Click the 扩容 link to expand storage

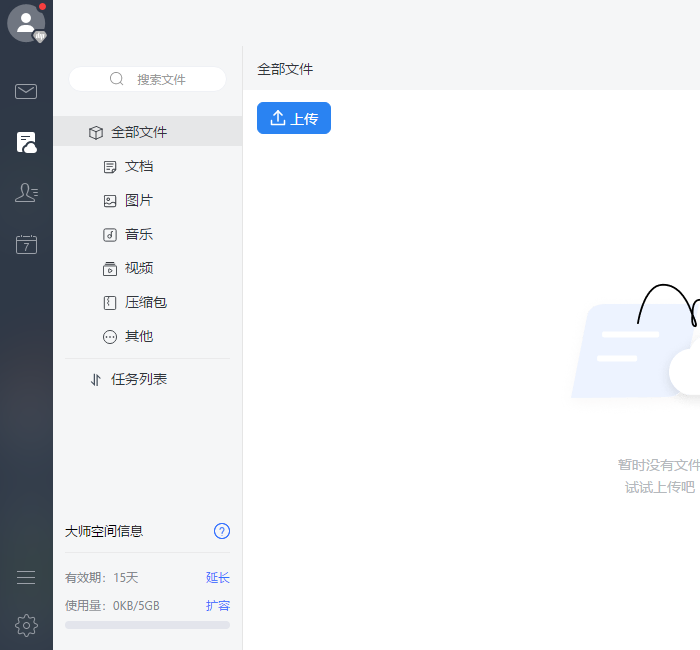[x=217, y=606]
